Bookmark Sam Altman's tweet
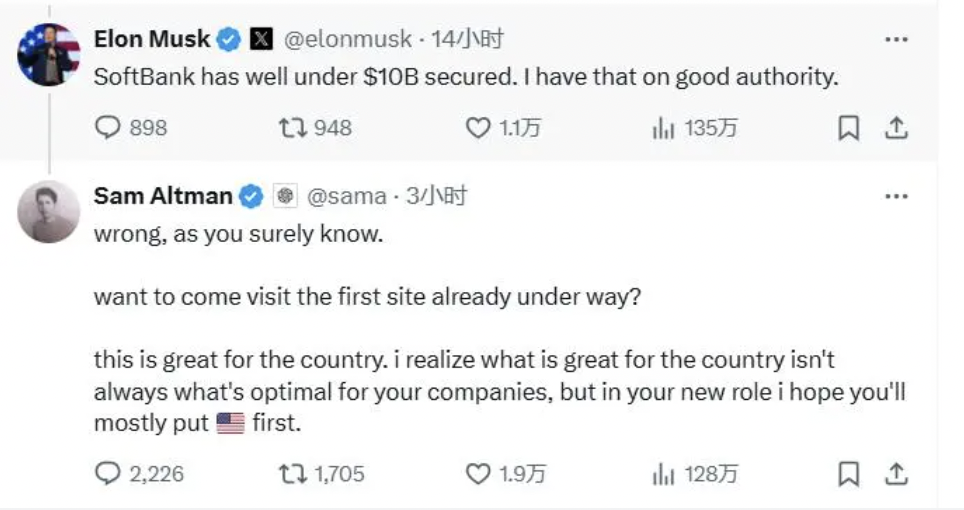The width and height of the screenshot is (964, 510). pos(848,473)
